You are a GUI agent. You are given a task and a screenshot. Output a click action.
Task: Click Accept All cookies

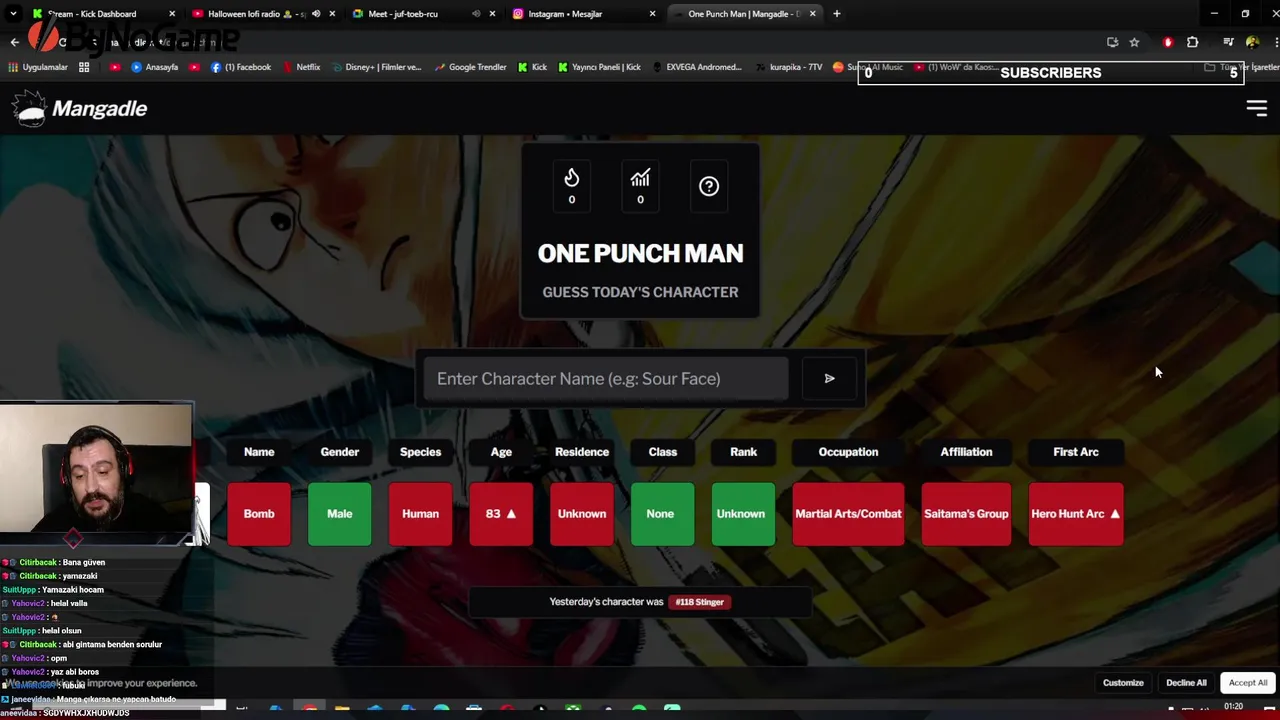pyautogui.click(x=1248, y=683)
